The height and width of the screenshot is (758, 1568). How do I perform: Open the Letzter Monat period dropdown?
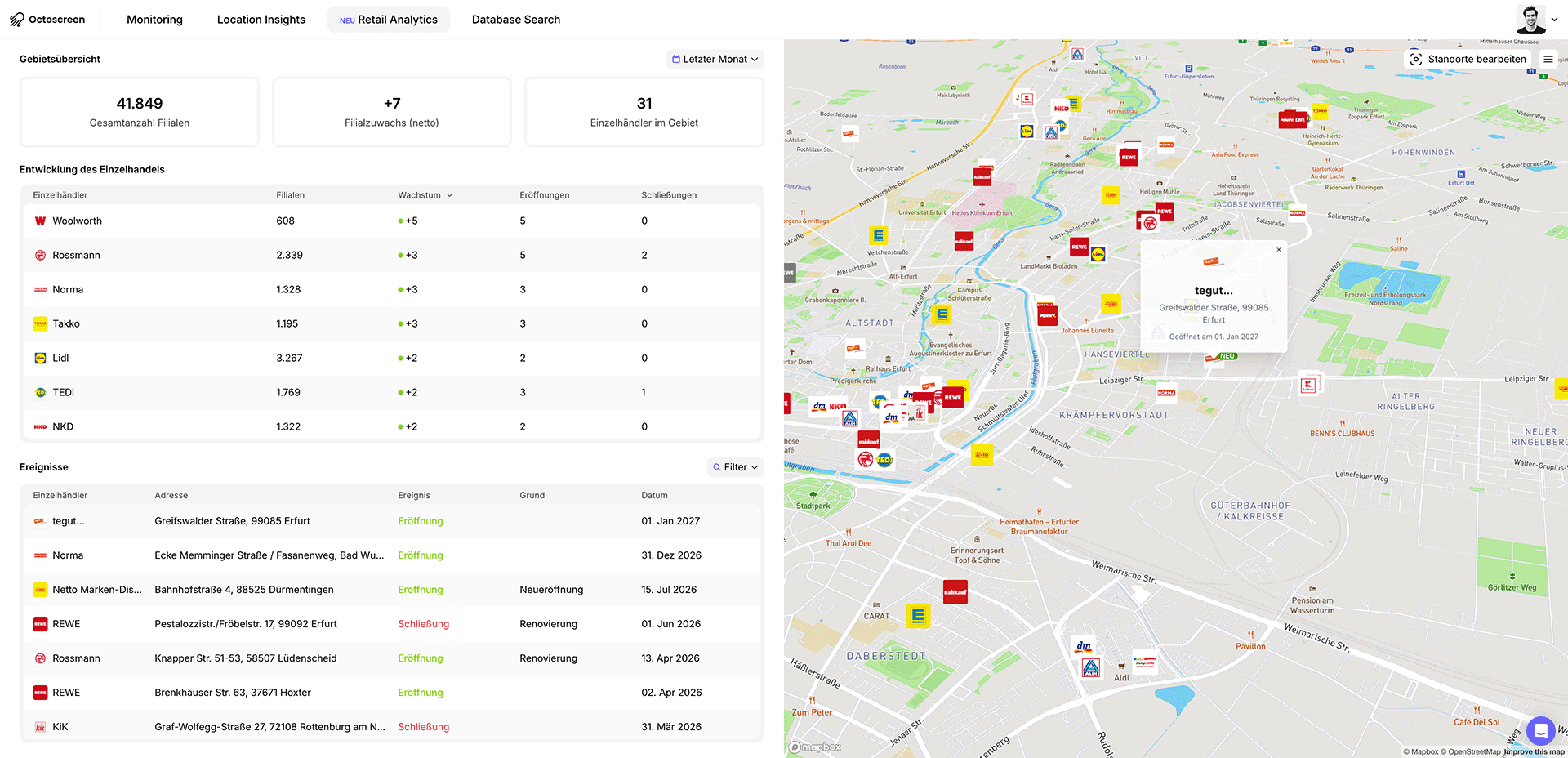[715, 59]
